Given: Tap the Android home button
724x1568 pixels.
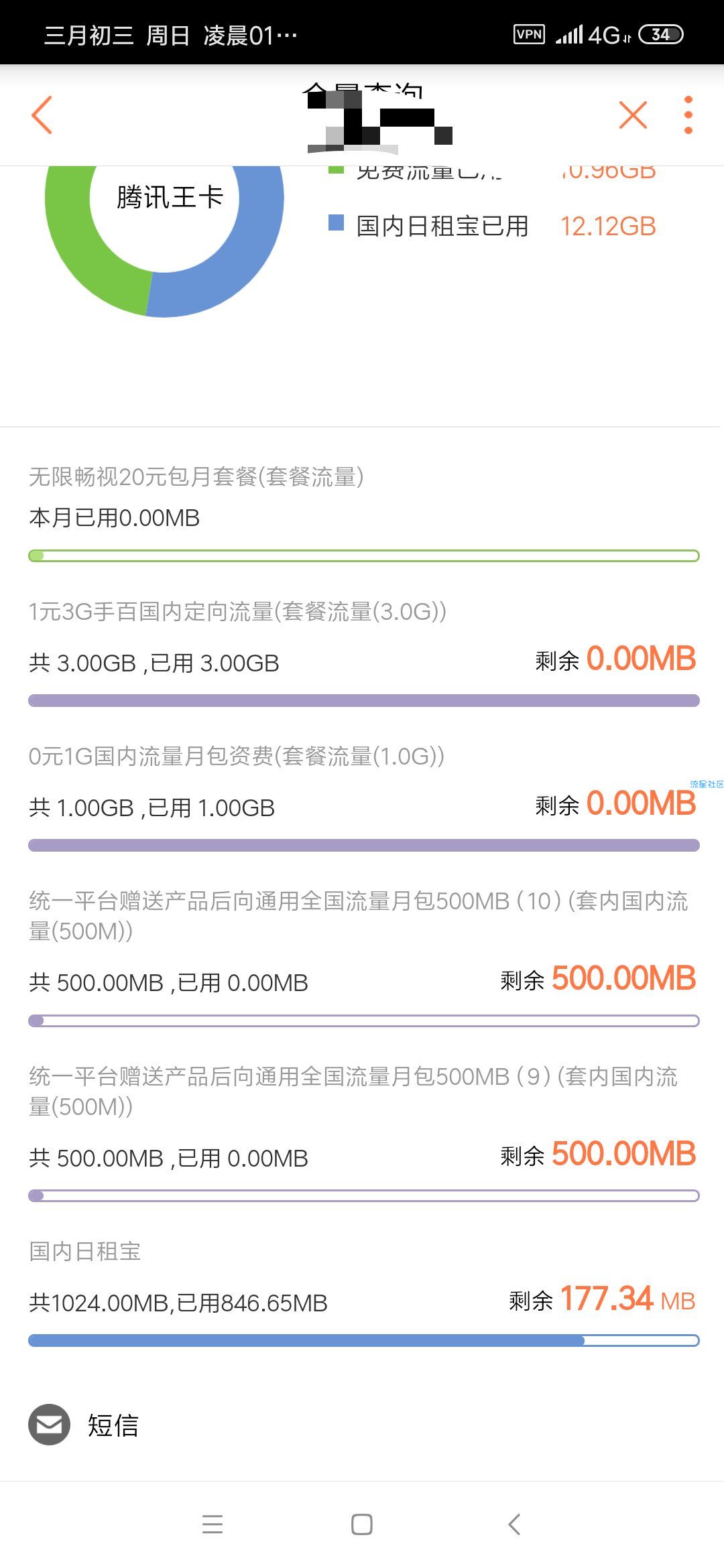Looking at the screenshot, I should coord(362,1524).
